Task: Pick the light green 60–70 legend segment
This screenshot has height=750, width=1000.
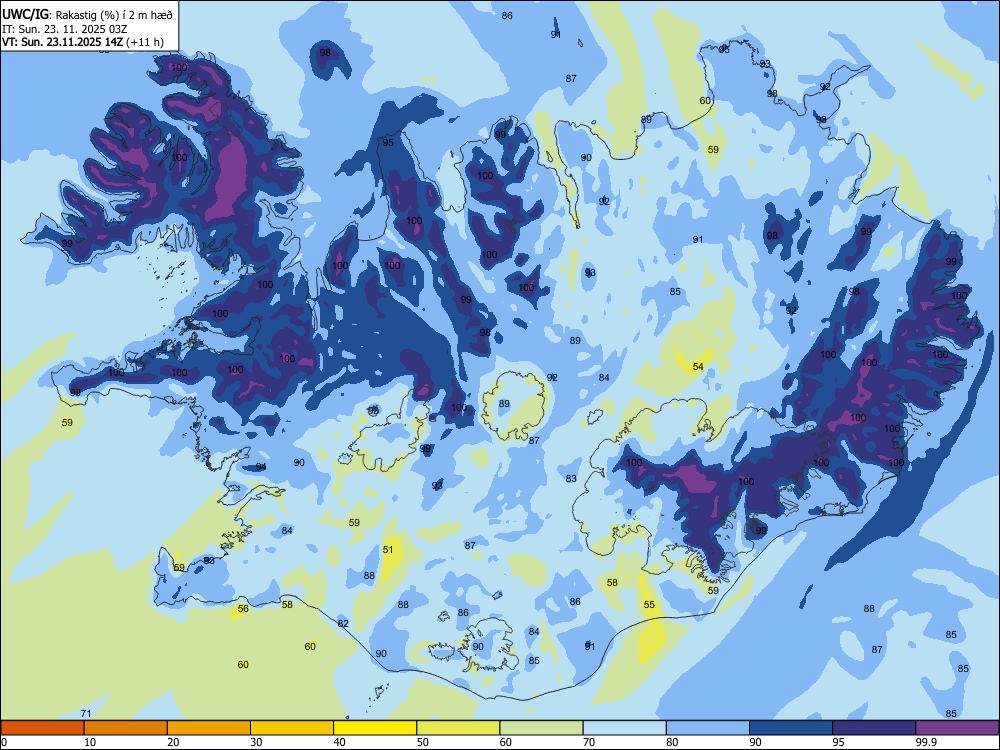Action: 541,728
